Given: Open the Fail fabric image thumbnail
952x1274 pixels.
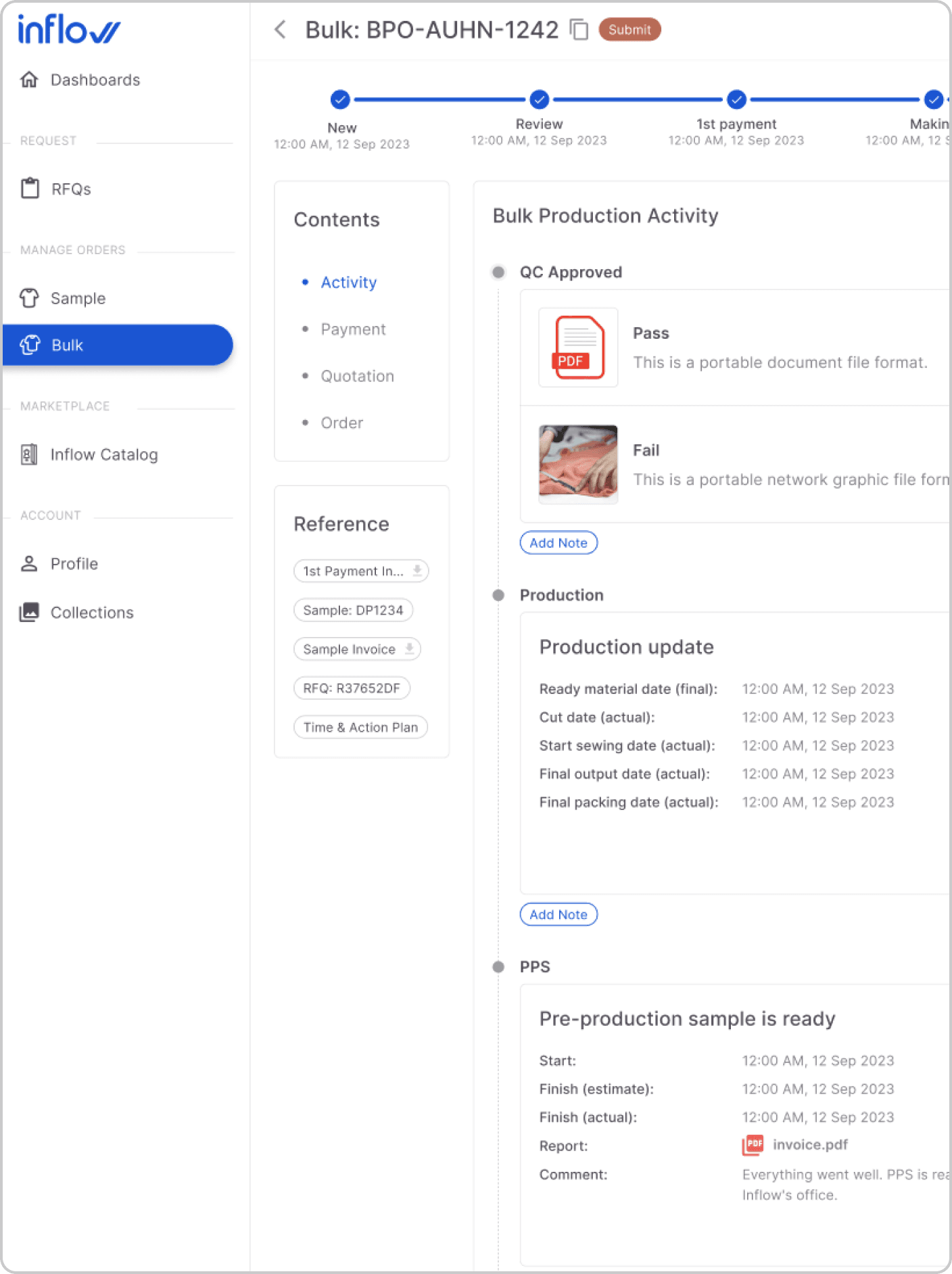Looking at the screenshot, I should tap(578, 464).
